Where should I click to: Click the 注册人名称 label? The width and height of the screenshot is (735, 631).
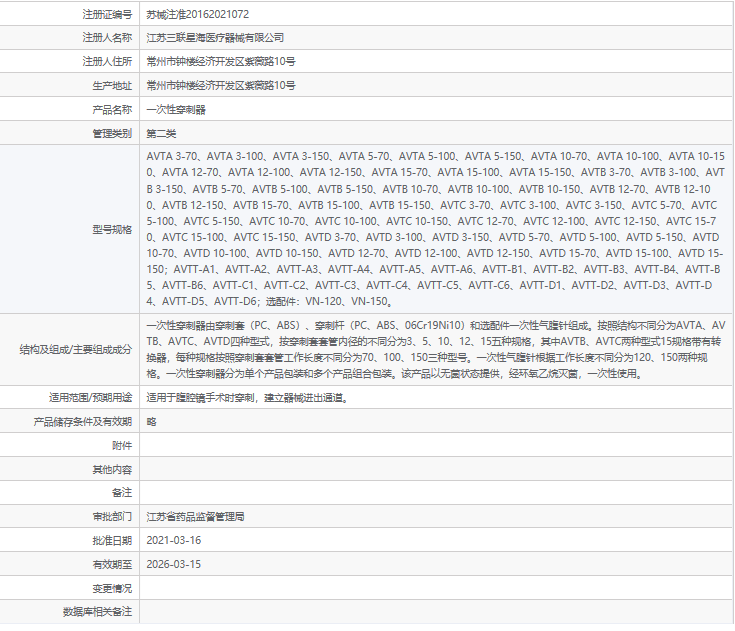(x=107, y=38)
